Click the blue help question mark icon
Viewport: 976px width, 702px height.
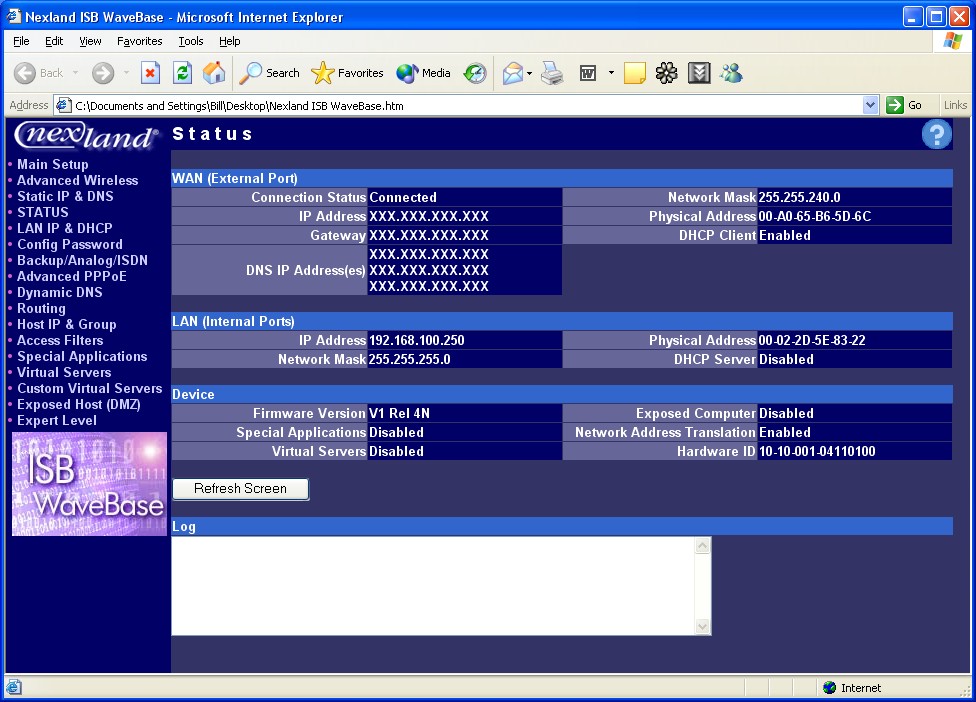(936, 134)
